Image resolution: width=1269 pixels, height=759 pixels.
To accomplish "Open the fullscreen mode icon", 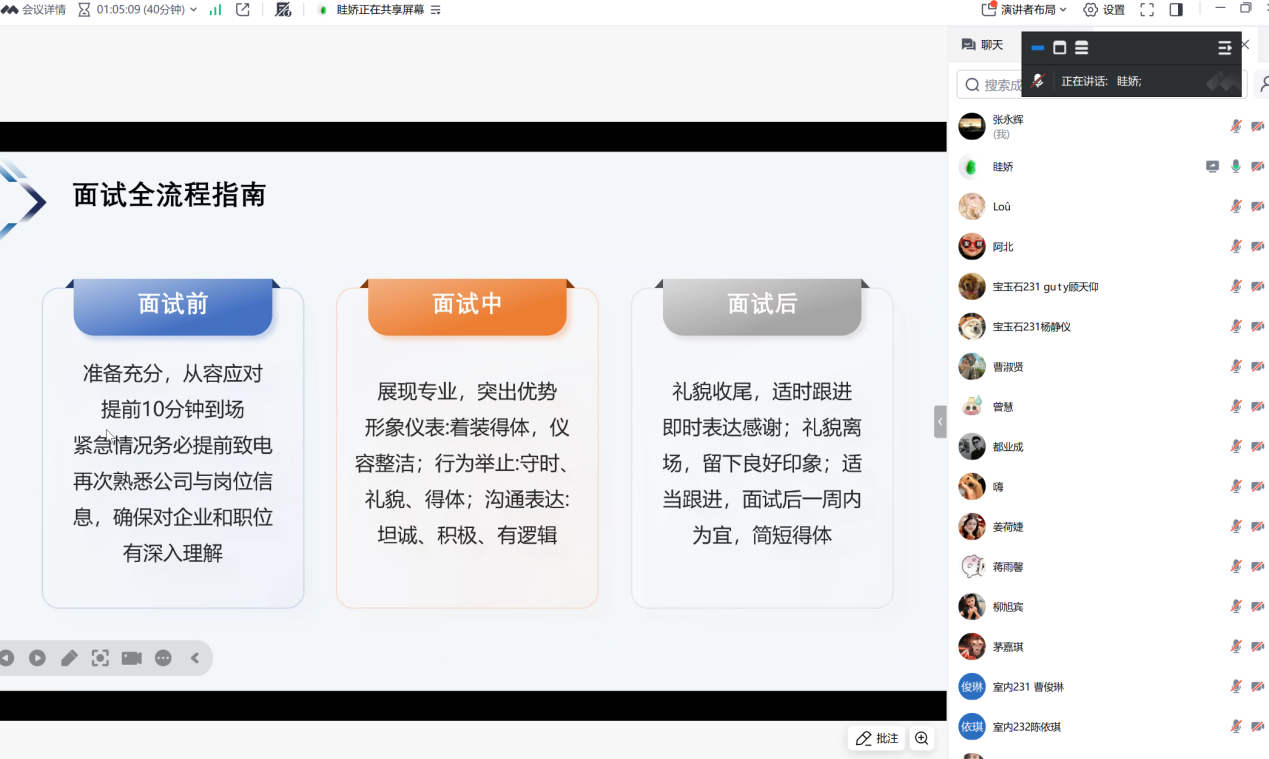I will [1147, 10].
